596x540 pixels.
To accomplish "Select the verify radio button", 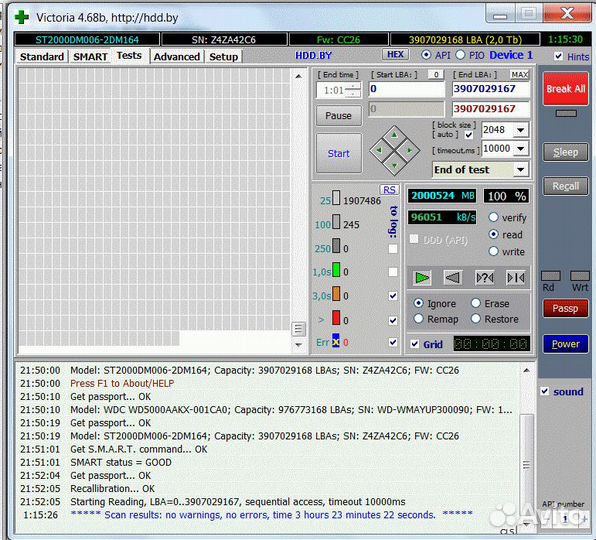I will [x=493, y=217].
